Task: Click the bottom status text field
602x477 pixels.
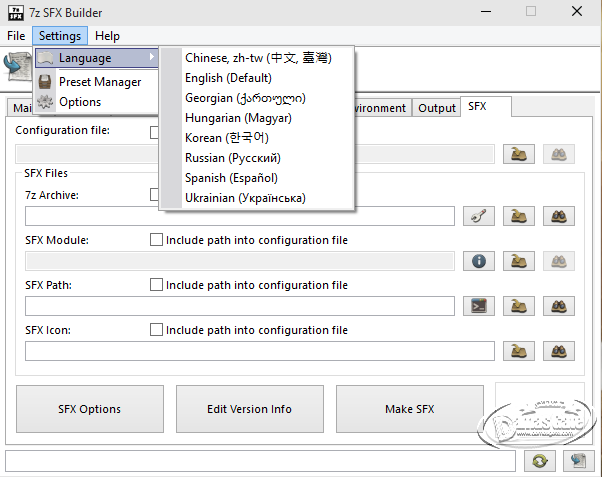Action: tap(260, 461)
